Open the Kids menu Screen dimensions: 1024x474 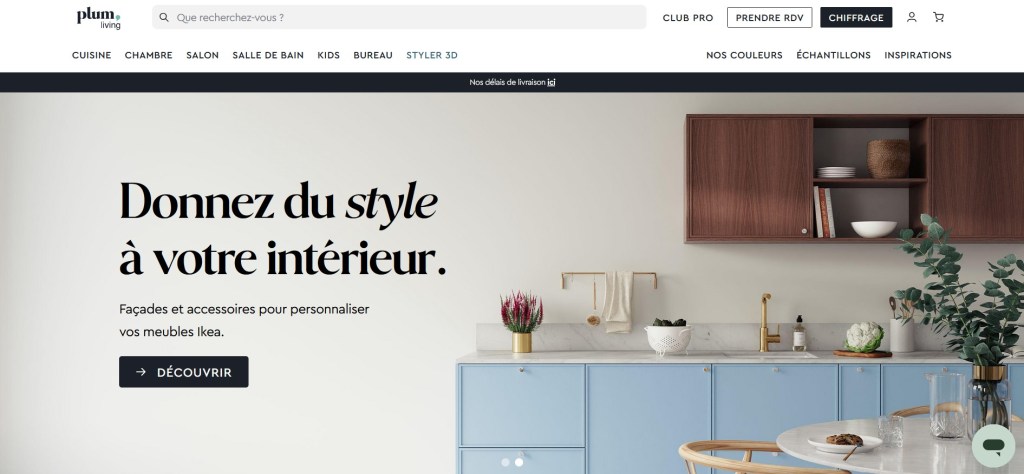(x=328, y=55)
